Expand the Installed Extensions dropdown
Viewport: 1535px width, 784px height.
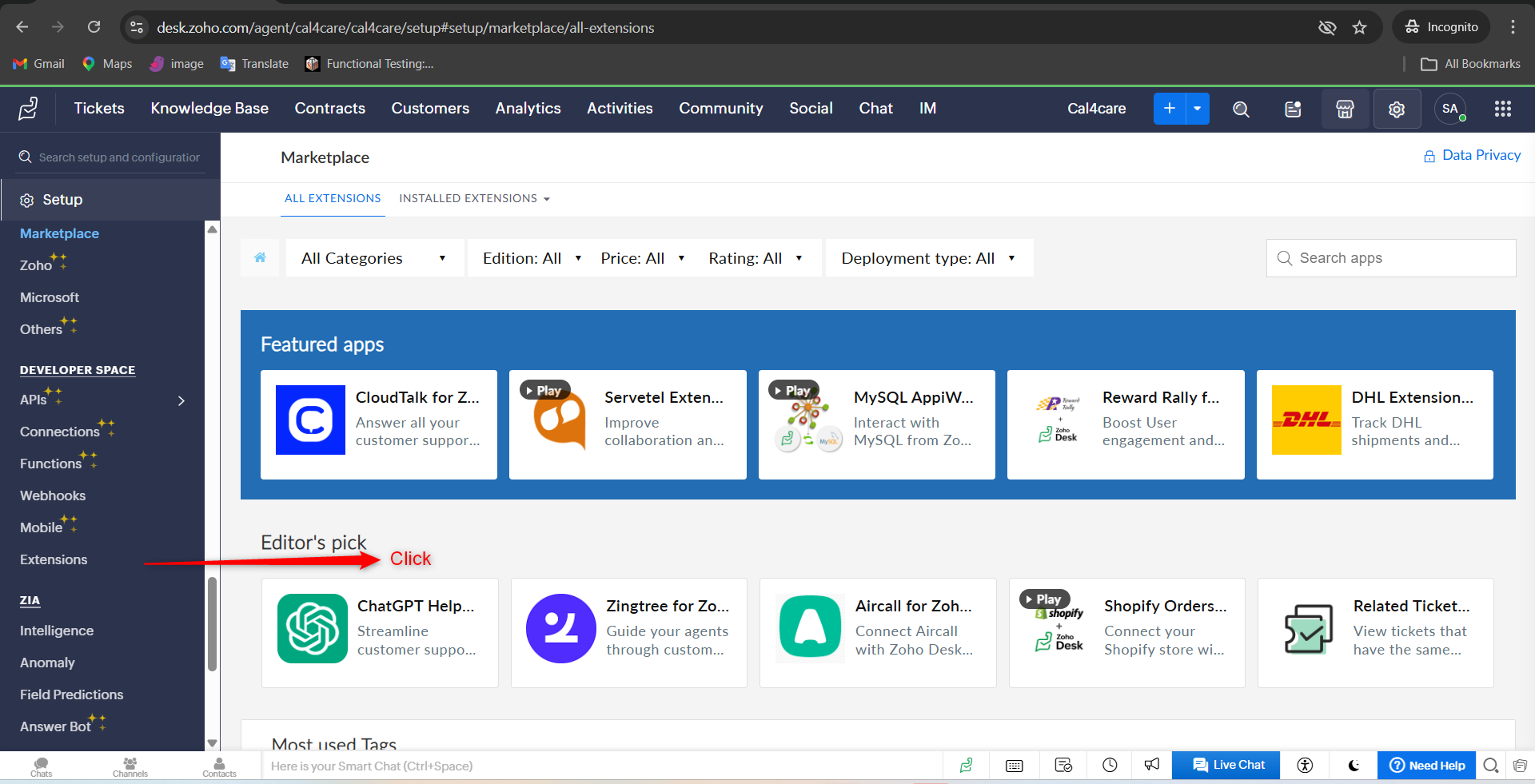547,199
